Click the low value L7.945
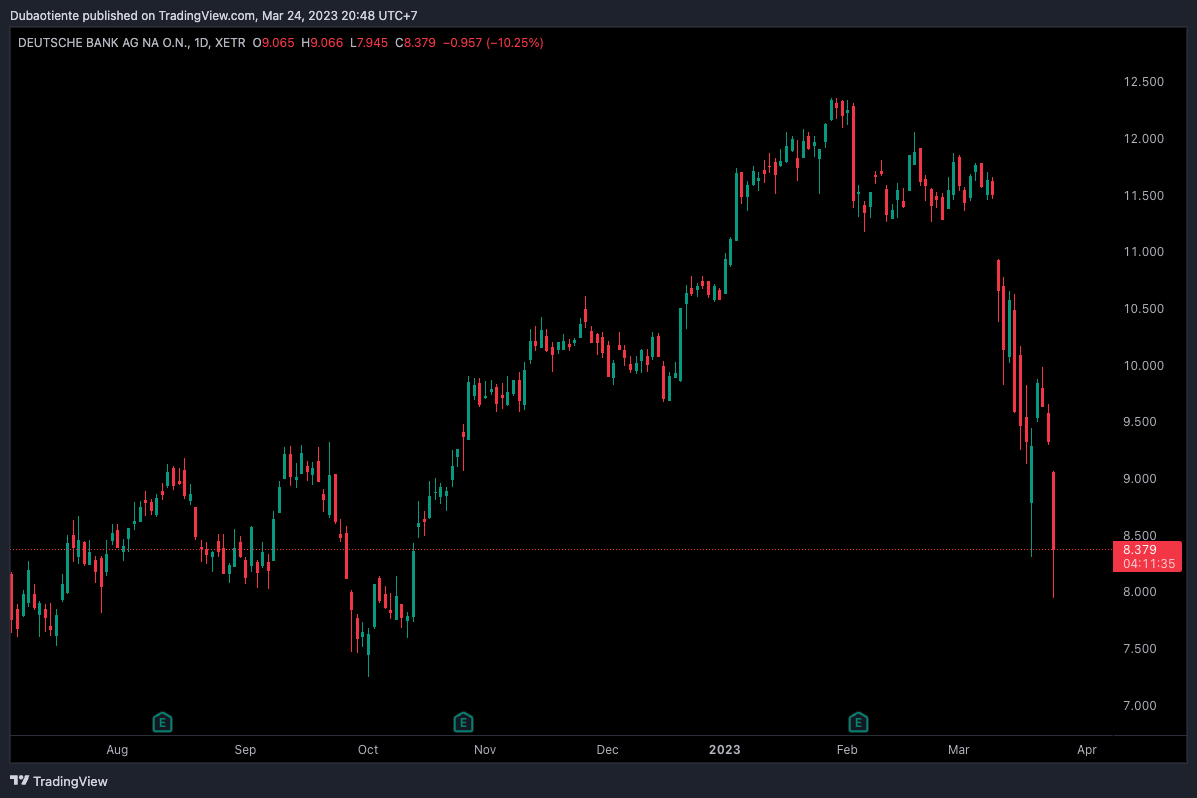The height and width of the screenshot is (798, 1197). point(369,43)
